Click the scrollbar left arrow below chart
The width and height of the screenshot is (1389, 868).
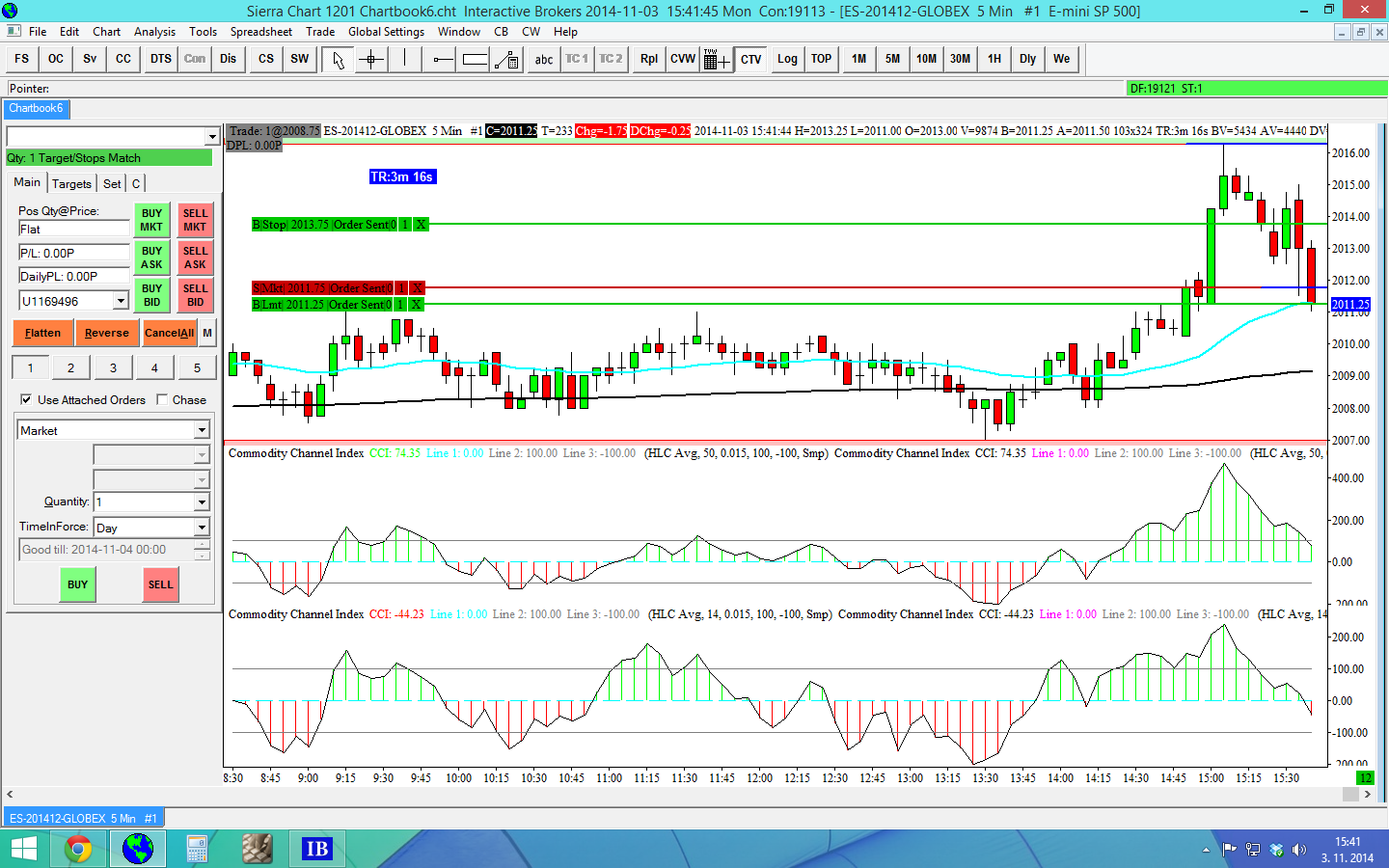(x=10, y=794)
